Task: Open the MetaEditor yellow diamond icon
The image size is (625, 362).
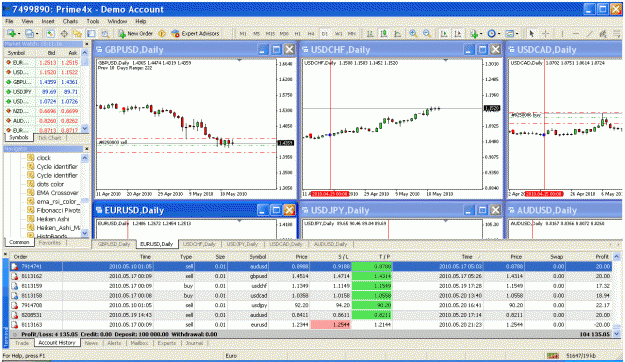Action: click(162, 34)
